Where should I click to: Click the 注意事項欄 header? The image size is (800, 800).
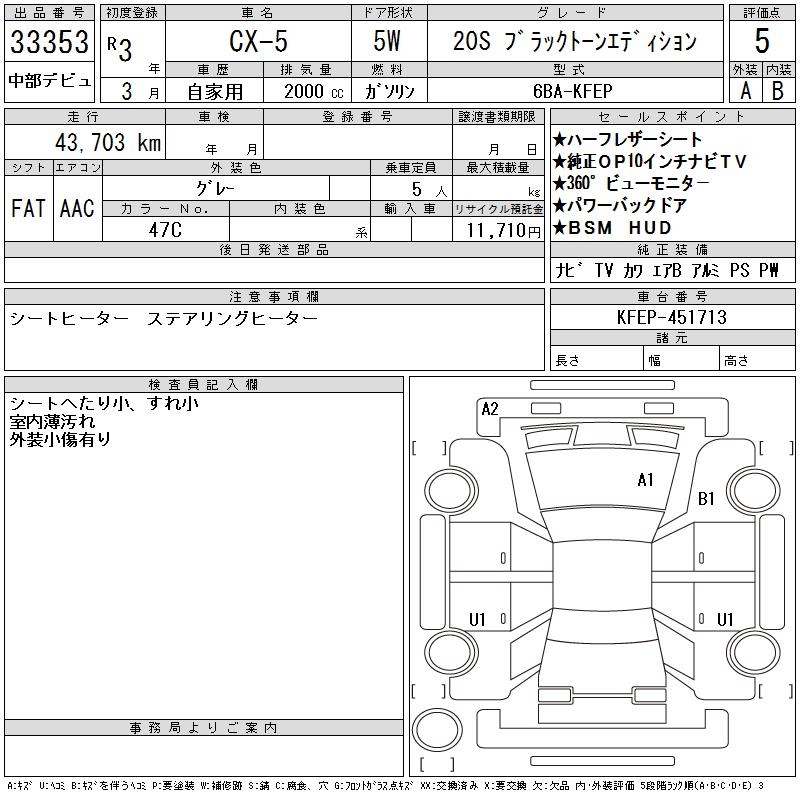[274, 296]
